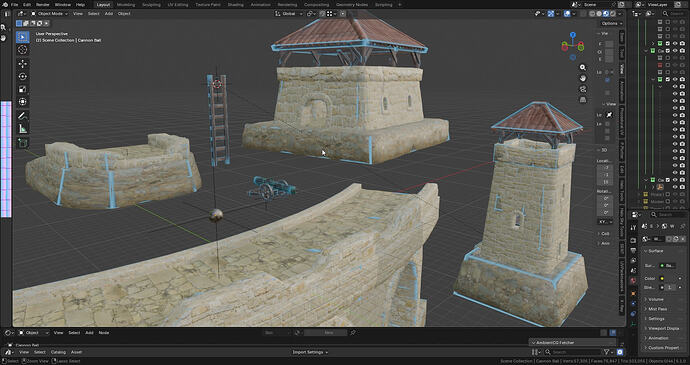Open the Window menu
The image size is (690, 365).
[63, 4]
